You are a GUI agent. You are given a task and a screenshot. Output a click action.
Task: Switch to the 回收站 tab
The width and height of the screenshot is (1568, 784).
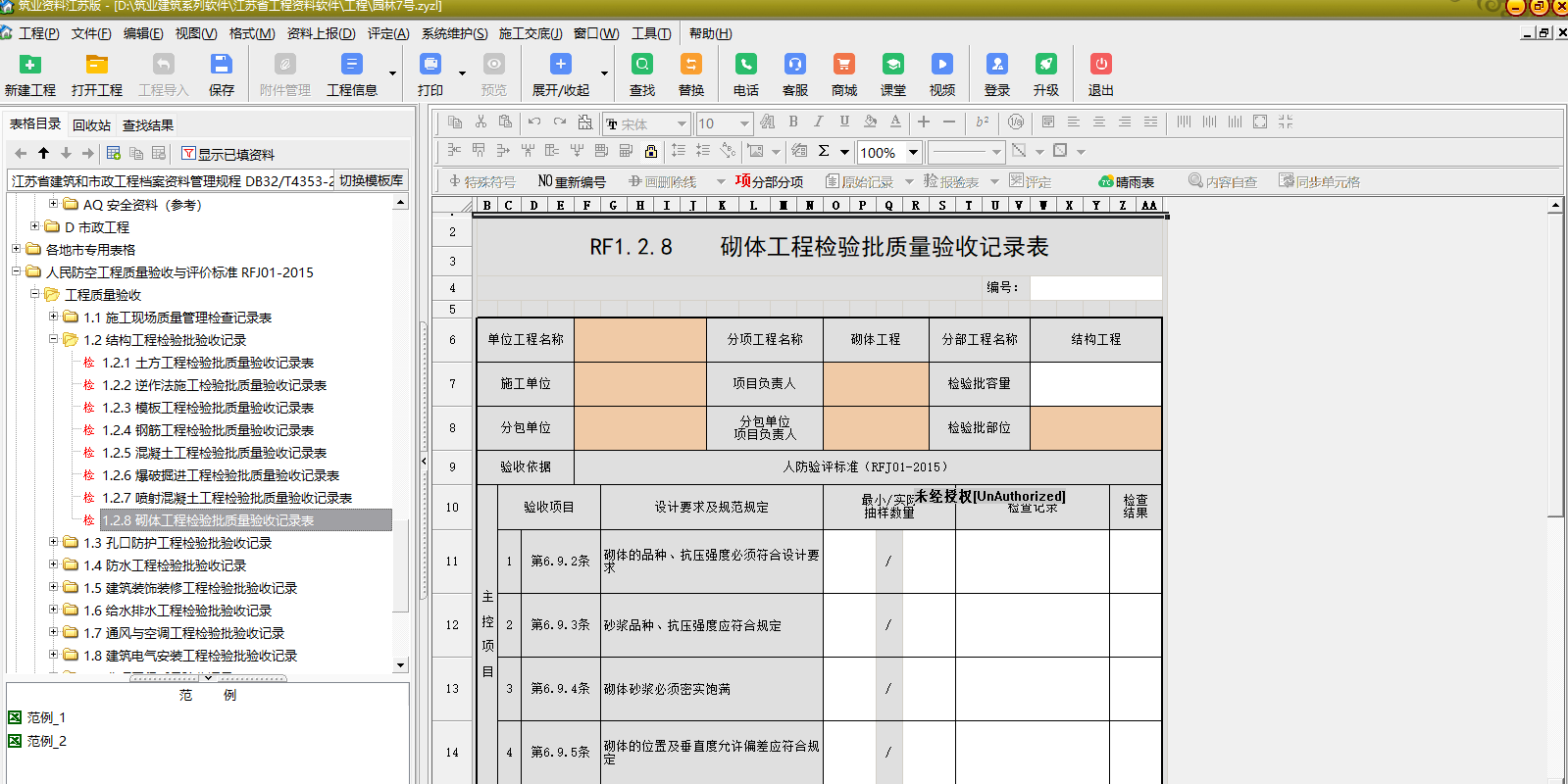[91, 124]
